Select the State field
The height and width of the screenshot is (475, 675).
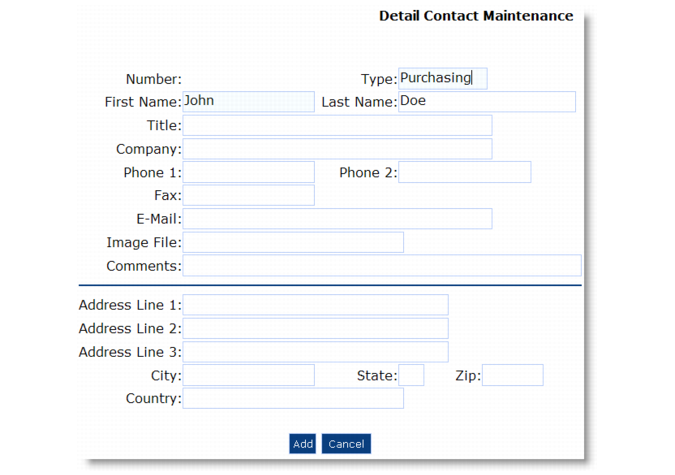pyautogui.click(x=411, y=375)
